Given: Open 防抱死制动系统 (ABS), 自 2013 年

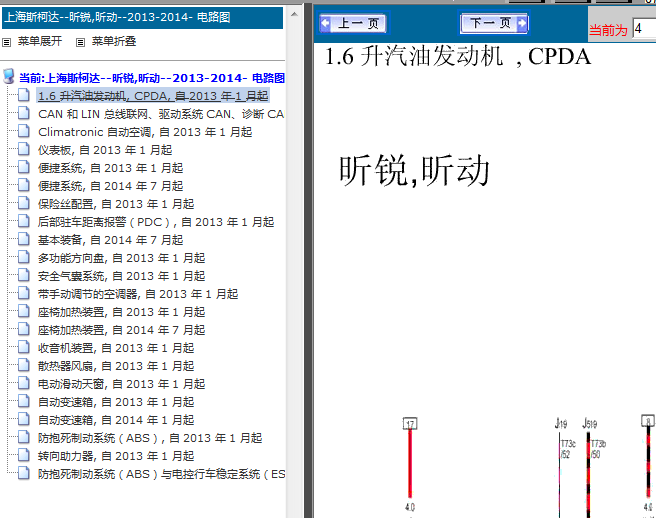Looking at the screenshot, I should (150, 438).
